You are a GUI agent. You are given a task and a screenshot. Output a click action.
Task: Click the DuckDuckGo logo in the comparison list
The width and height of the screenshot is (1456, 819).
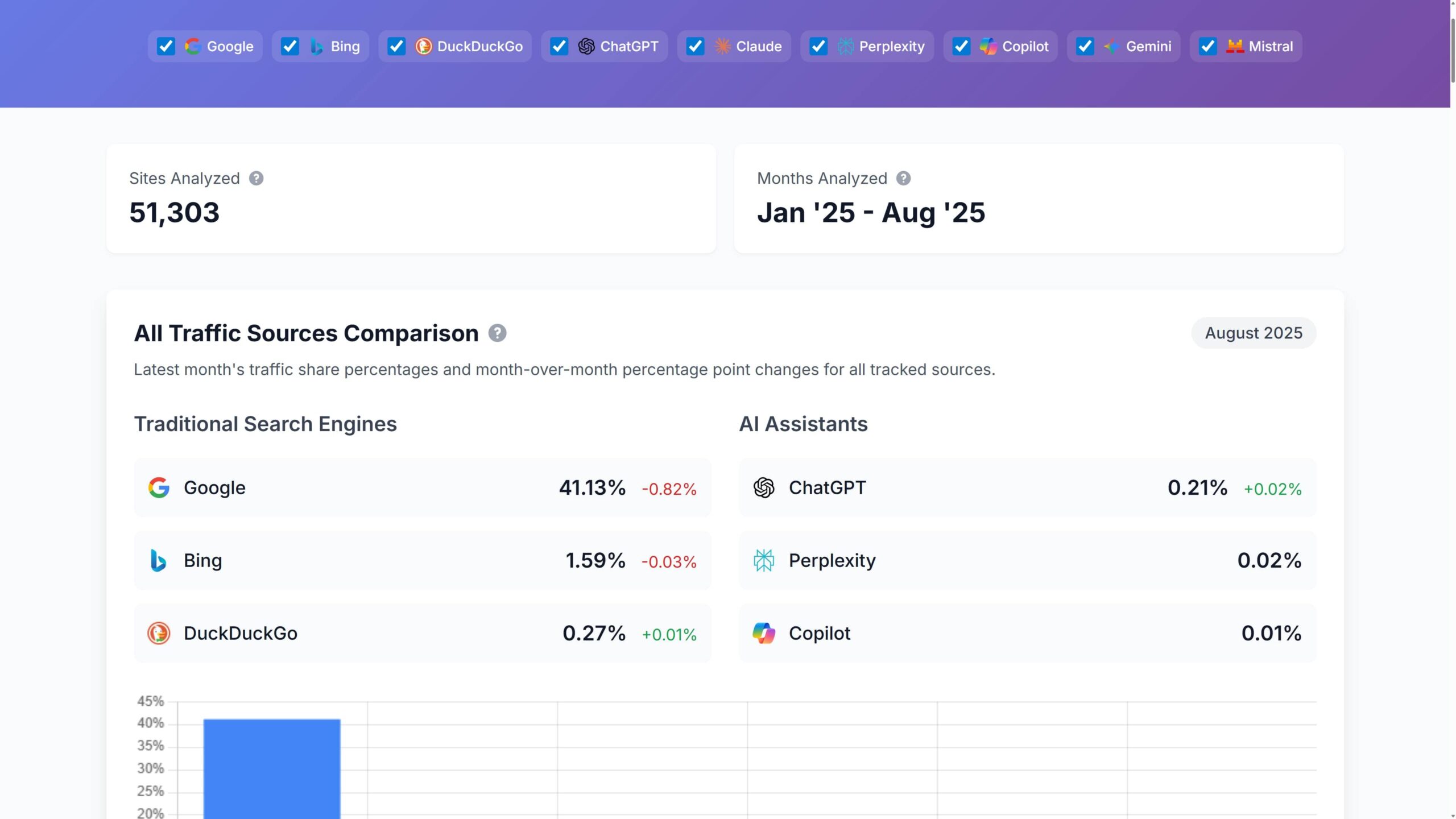pos(159,634)
